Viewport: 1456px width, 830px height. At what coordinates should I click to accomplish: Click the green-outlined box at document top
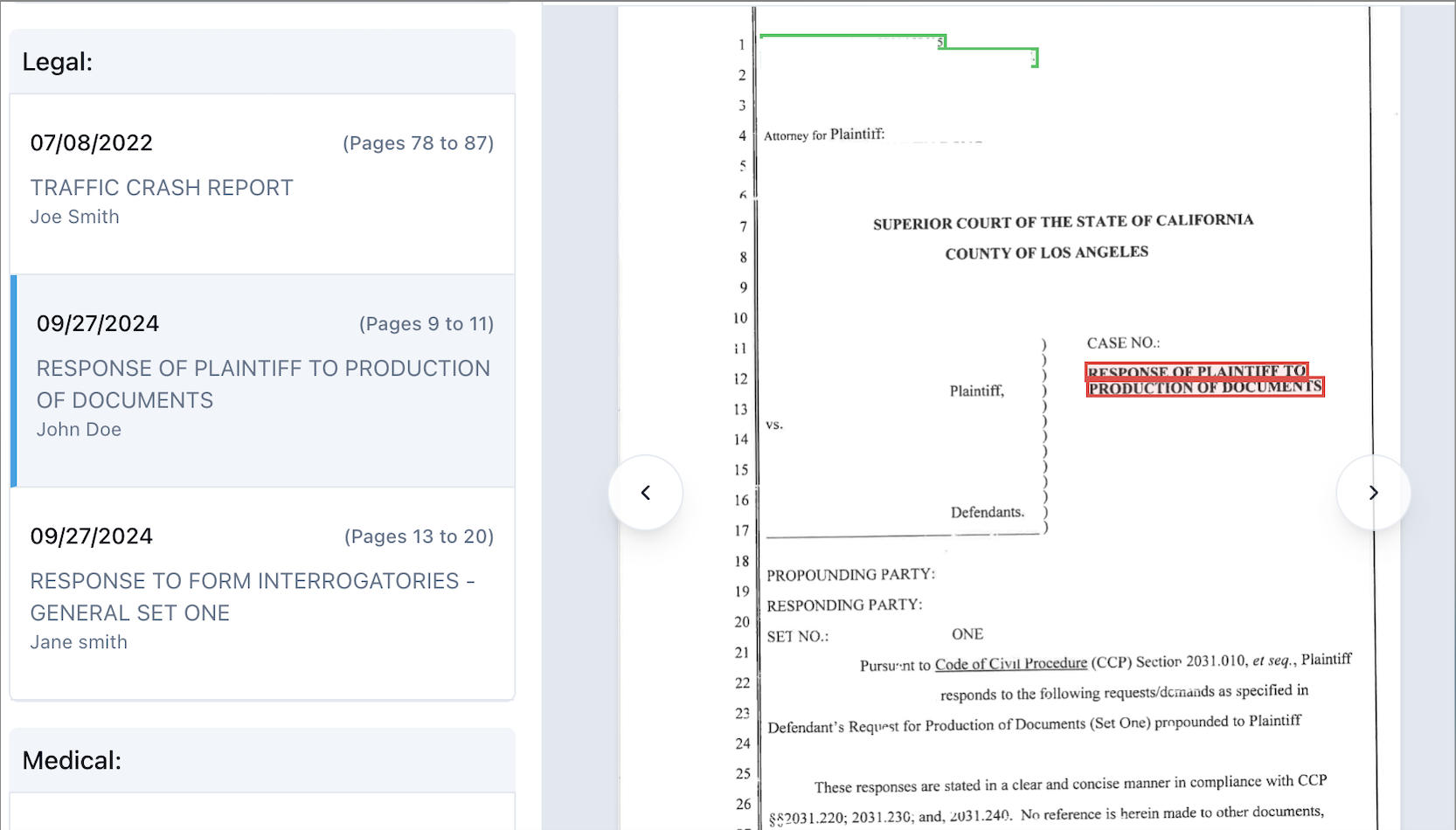898,49
